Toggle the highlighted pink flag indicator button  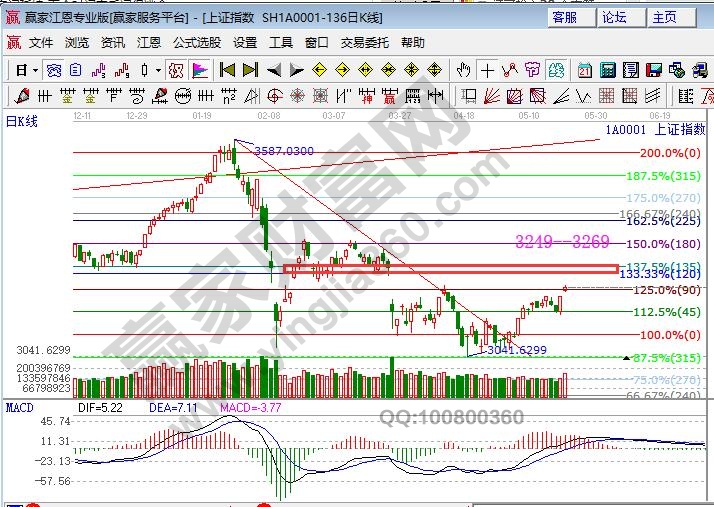coord(200,70)
